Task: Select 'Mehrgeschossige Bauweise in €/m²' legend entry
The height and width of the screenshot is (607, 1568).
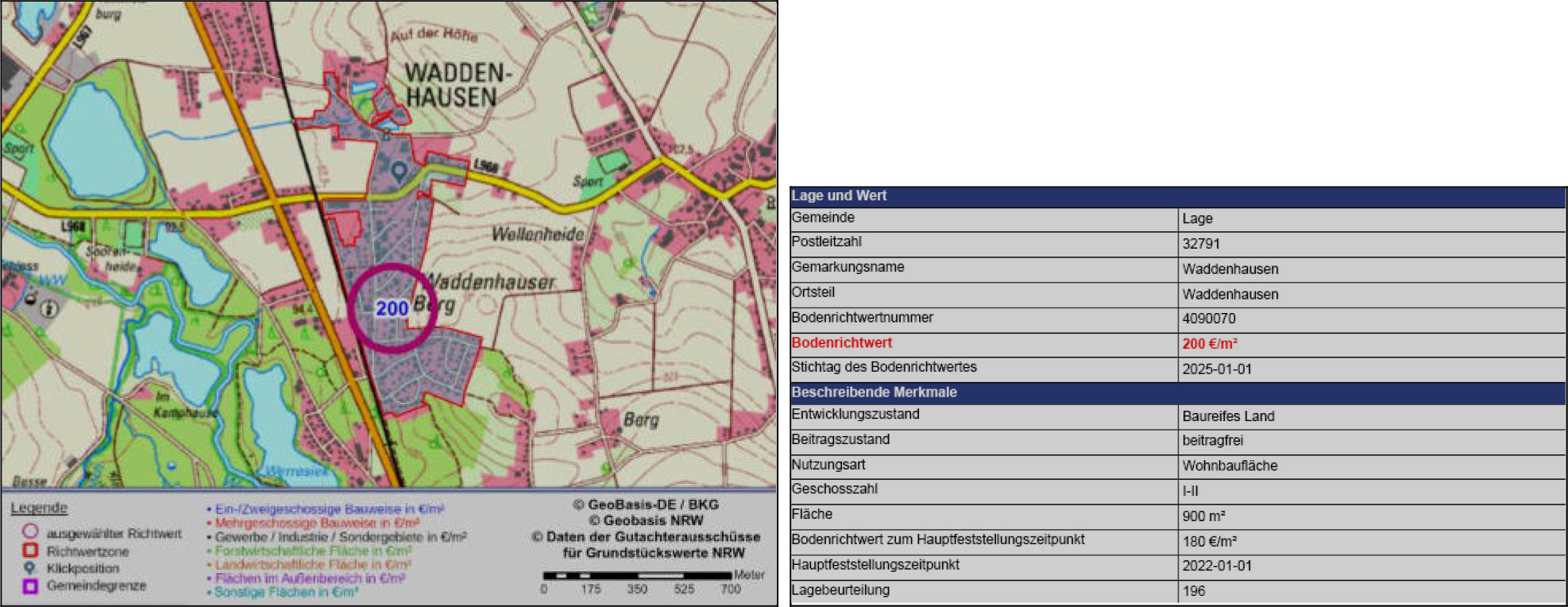Action: click(313, 523)
